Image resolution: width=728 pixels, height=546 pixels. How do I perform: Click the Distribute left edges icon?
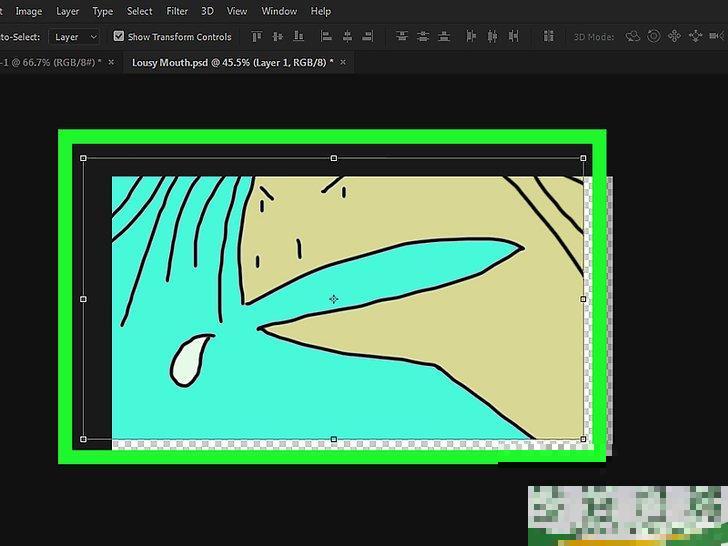(x=469, y=37)
